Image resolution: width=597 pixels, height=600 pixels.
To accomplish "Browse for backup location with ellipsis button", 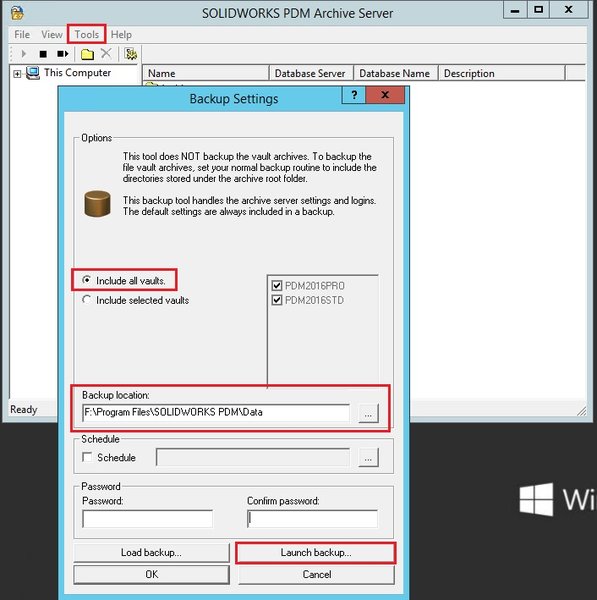I will (369, 413).
